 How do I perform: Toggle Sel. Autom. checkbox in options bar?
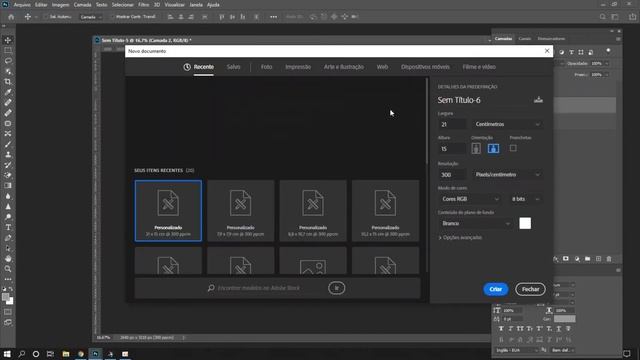[x=45, y=17]
